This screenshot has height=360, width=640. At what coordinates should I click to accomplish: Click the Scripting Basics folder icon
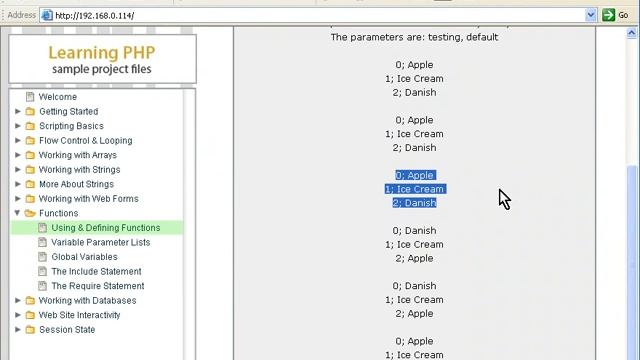click(x=30, y=126)
